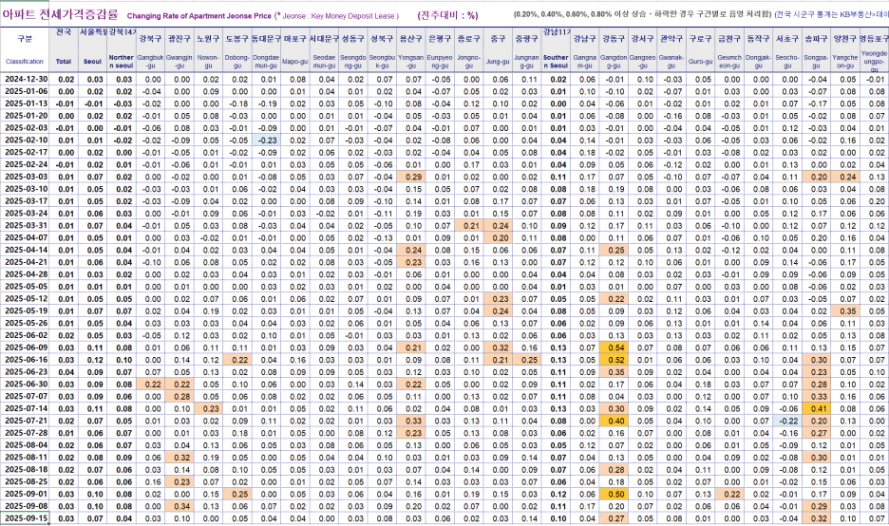889x526 pixels.
Task: Select the 0.29 Yongsan cell on 2025-03-03
Action: pos(410,177)
